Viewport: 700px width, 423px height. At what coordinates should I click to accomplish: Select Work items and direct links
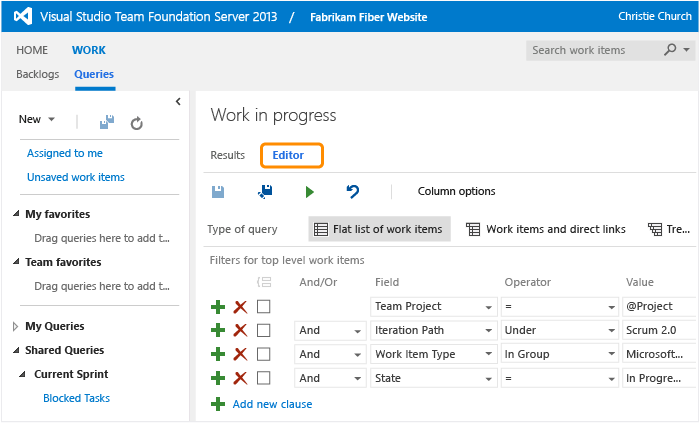click(546, 229)
